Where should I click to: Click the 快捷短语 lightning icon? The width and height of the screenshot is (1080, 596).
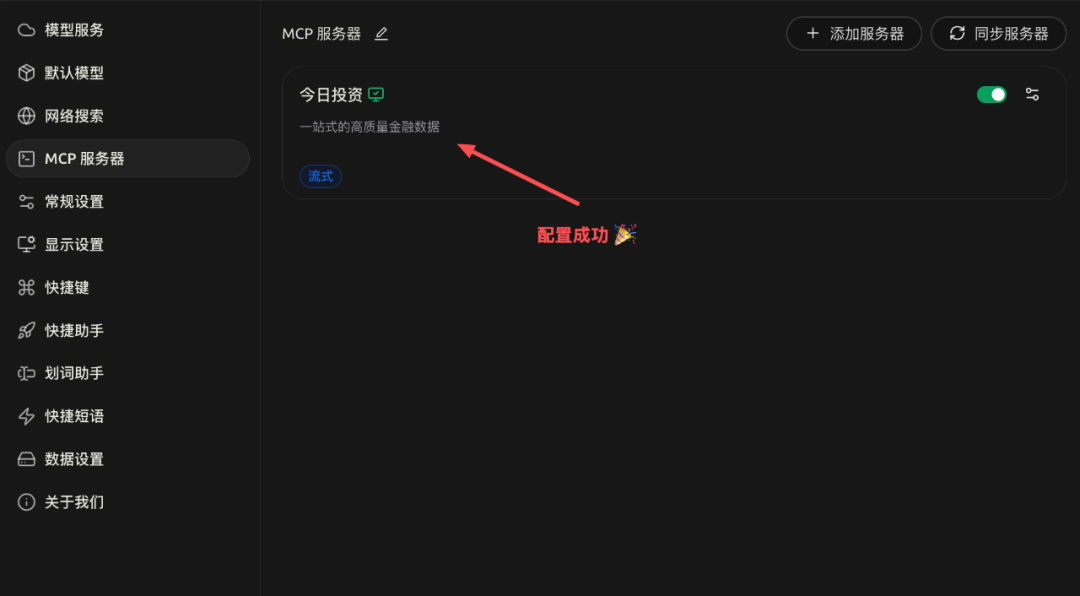pos(26,416)
